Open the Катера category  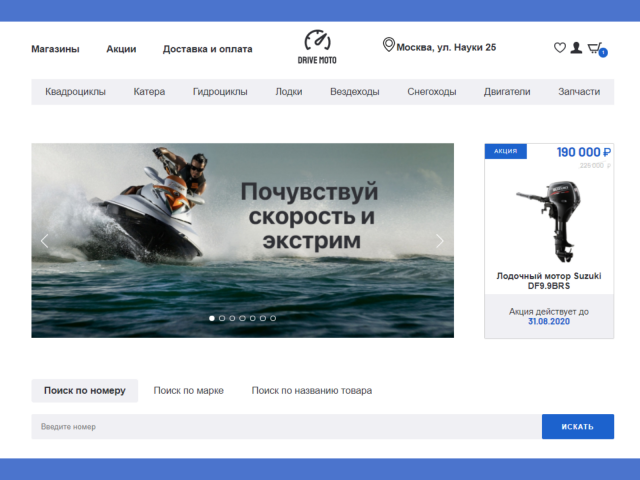coord(149,91)
